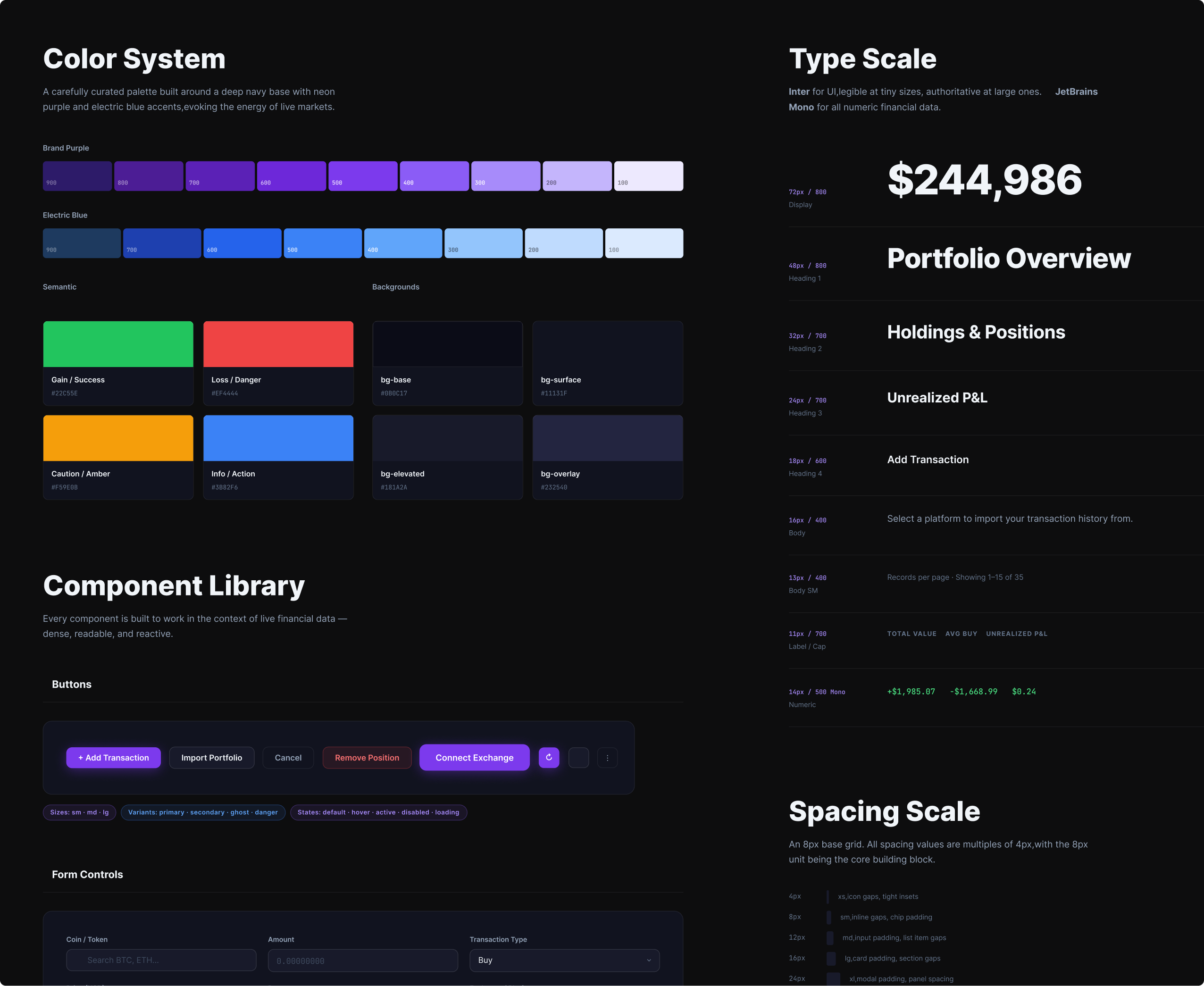The width and height of the screenshot is (1204, 986).
Task: Click the Import Portfolio button
Action: [212, 757]
